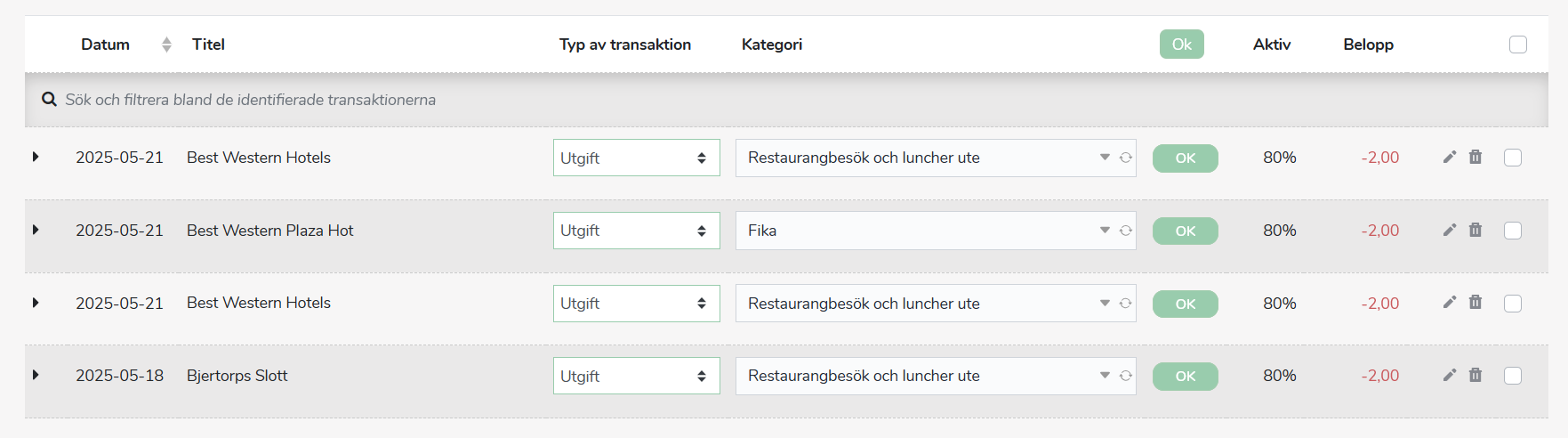This screenshot has height=438, width=1568.
Task: Click the search magnifier icon
Action: pyautogui.click(x=50, y=99)
